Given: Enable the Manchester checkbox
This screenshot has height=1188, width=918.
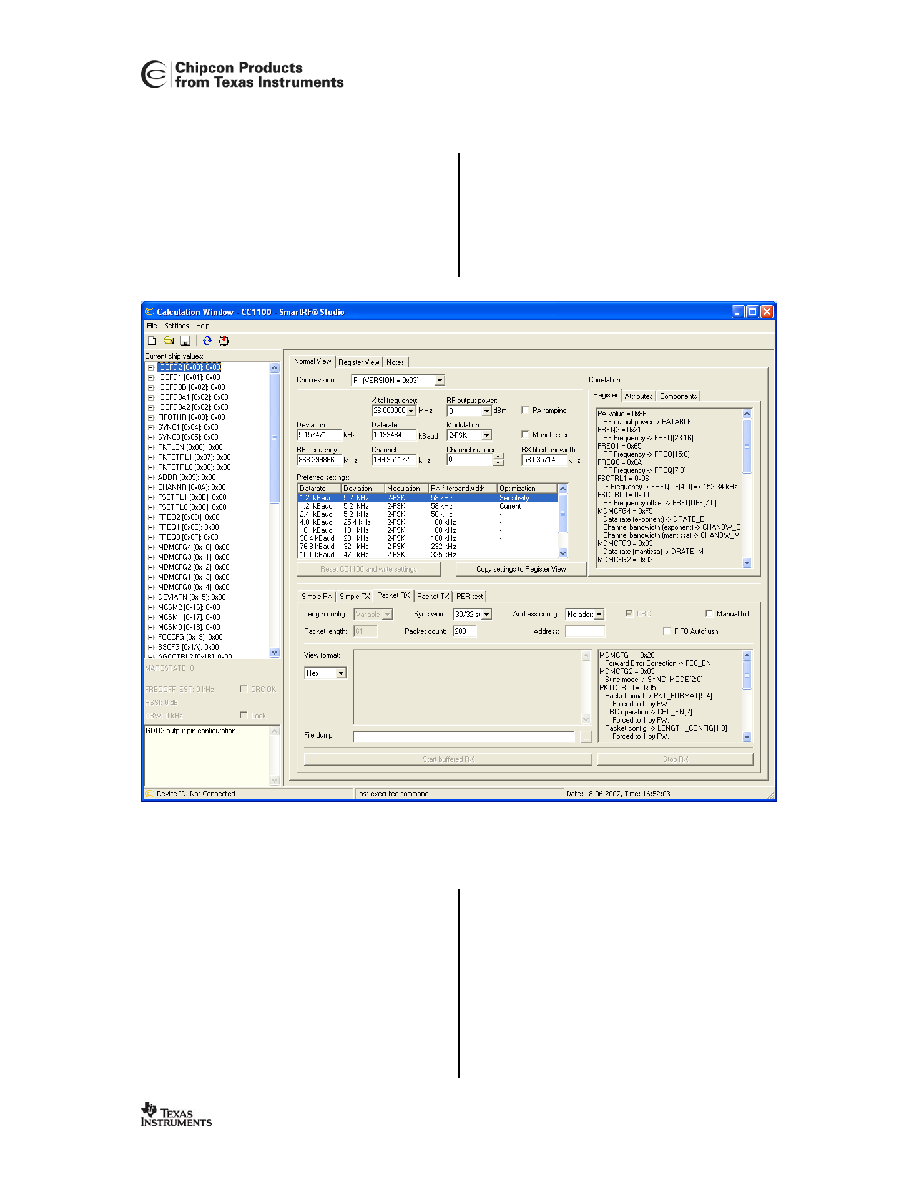Looking at the screenshot, I should pos(525,435).
